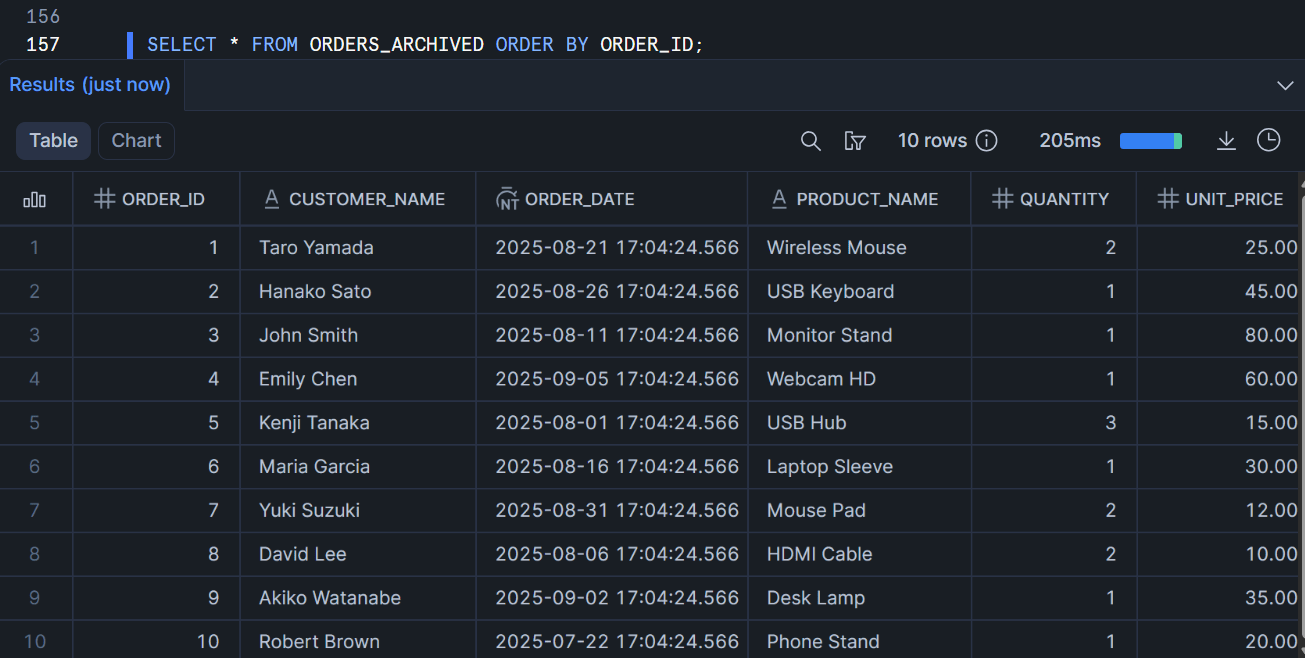Image resolution: width=1305 pixels, height=658 pixels.
Task: Click the ORDER_ID number type icon
Action: click(x=104, y=199)
